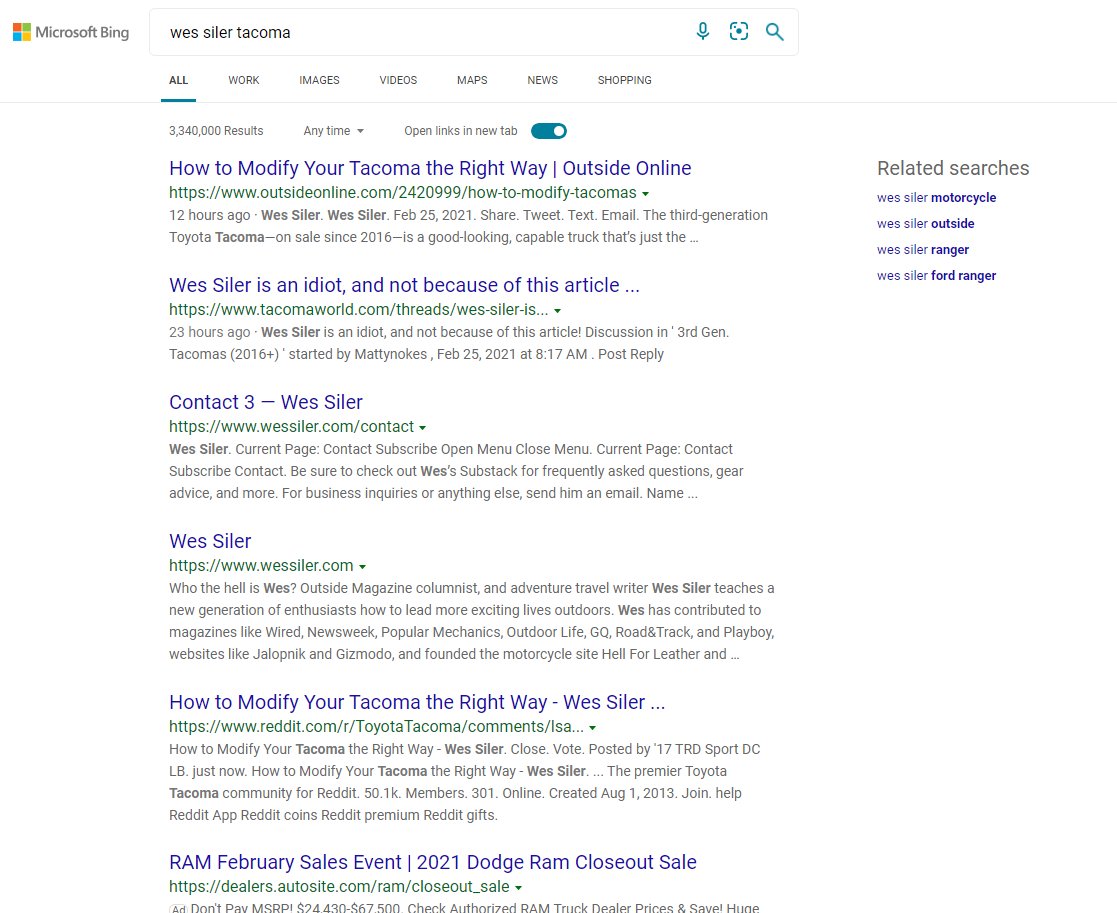Click the '3,340,000 Results' count text
1117x913 pixels.
tap(216, 131)
